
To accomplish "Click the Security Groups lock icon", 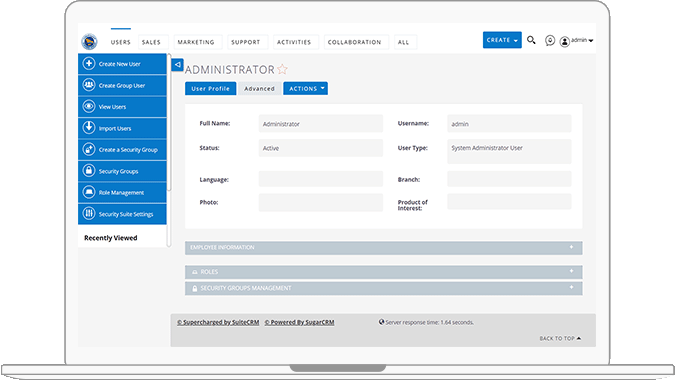I will 89,171.
